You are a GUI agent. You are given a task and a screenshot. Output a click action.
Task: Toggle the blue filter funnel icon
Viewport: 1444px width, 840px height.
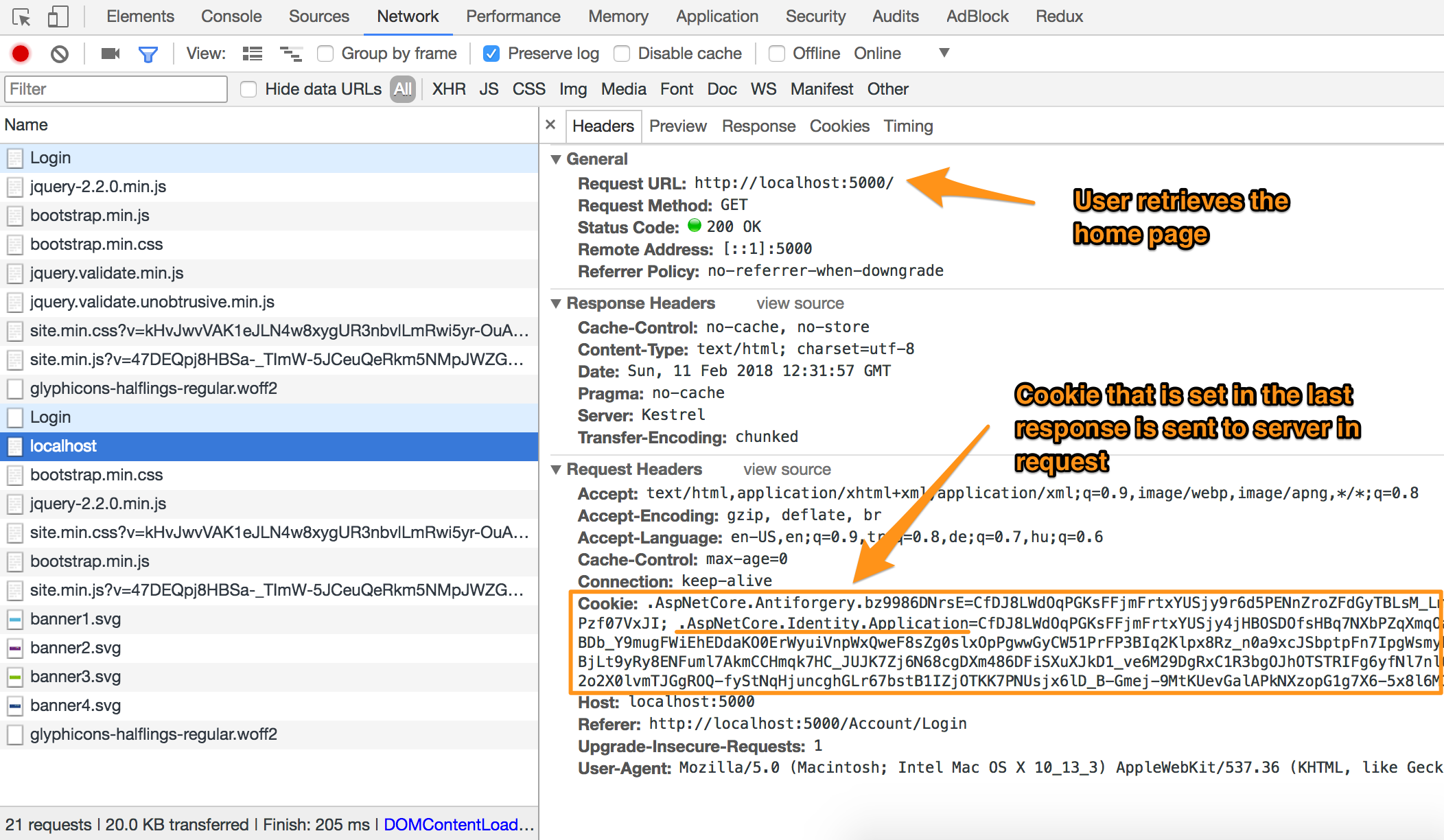pos(148,54)
